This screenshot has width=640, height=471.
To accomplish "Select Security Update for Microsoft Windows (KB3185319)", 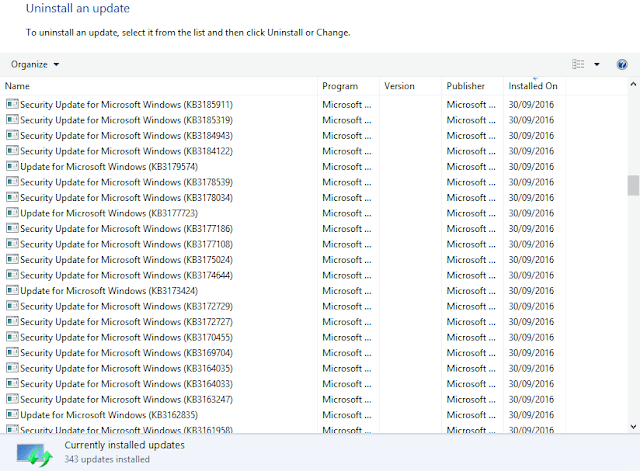I will 127,120.
